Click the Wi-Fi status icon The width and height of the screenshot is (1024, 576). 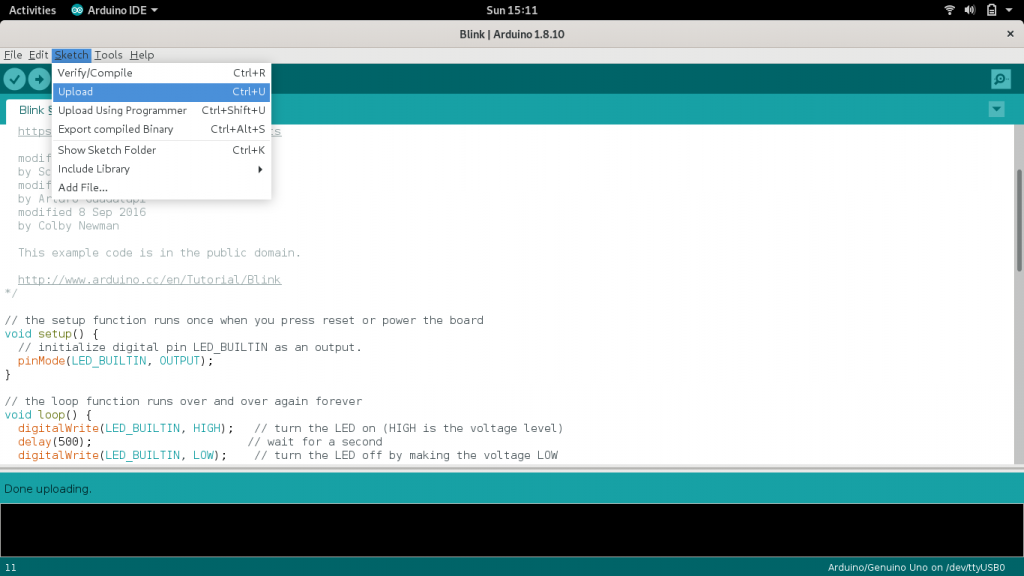pos(949,10)
